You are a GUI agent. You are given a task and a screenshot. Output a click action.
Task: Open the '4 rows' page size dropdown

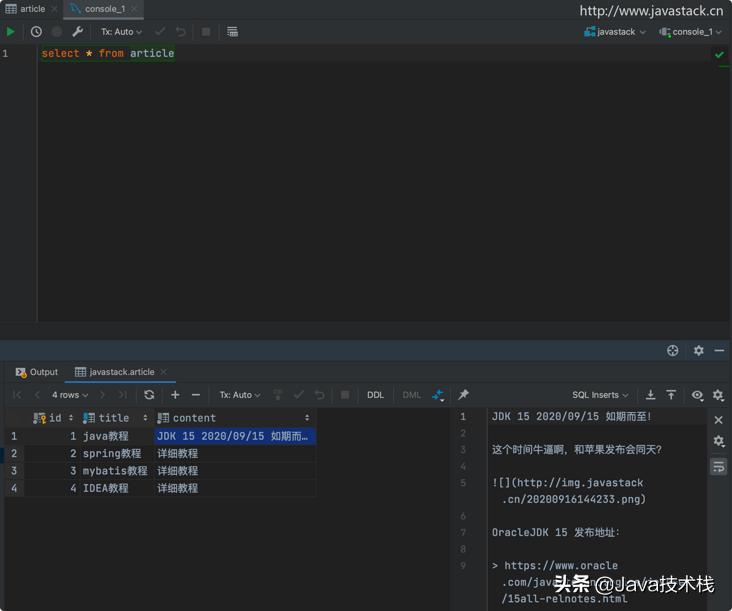(70, 395)
